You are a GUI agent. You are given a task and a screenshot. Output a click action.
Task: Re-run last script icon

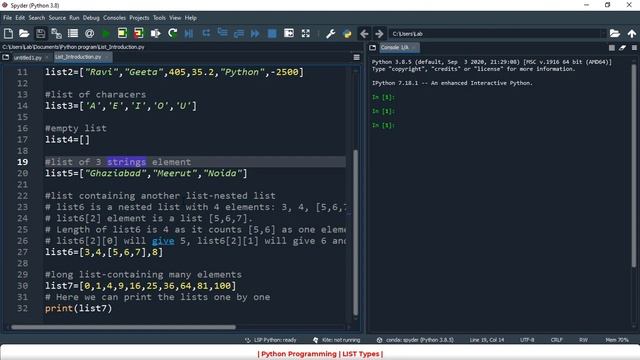173,33
